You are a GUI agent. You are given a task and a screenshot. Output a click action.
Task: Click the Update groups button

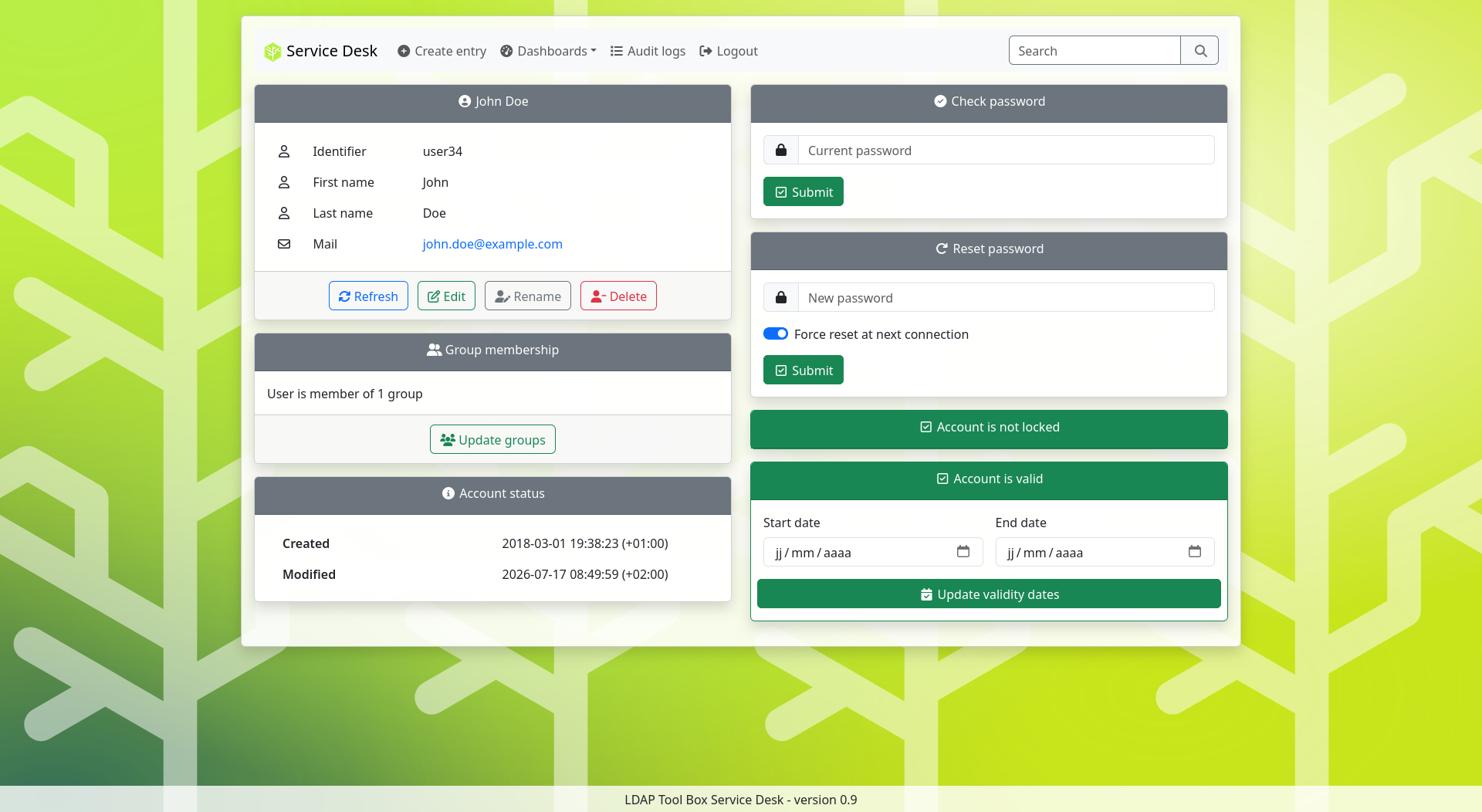(492, 439)
